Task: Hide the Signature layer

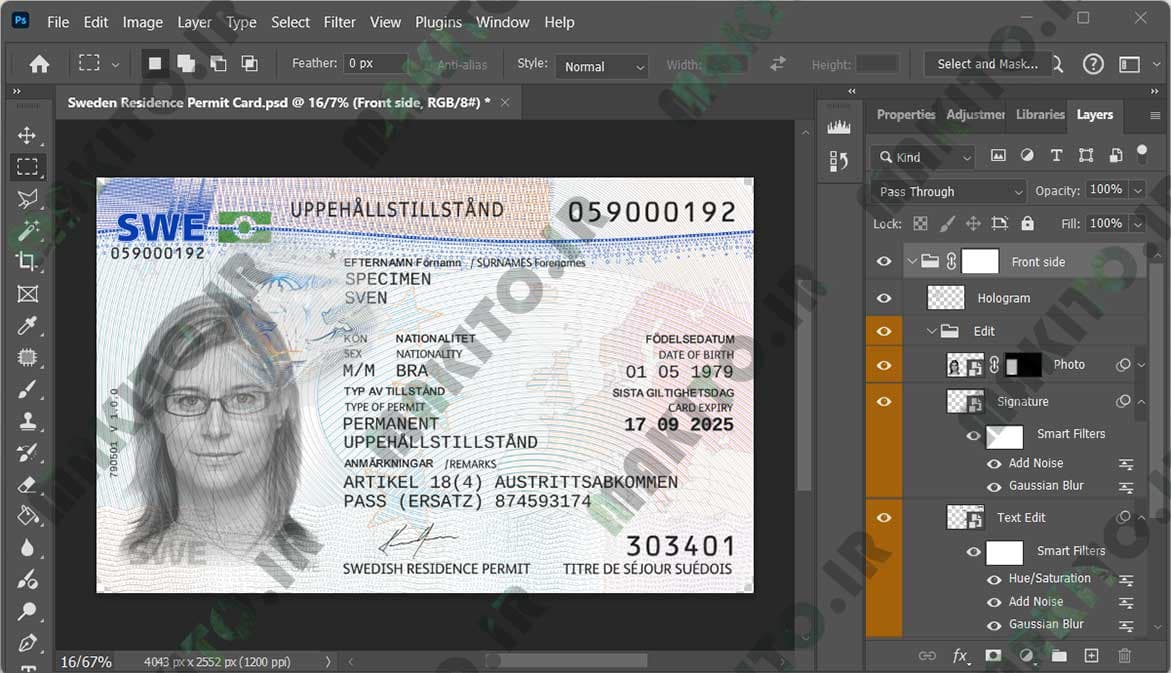Action: click(883, 402)
